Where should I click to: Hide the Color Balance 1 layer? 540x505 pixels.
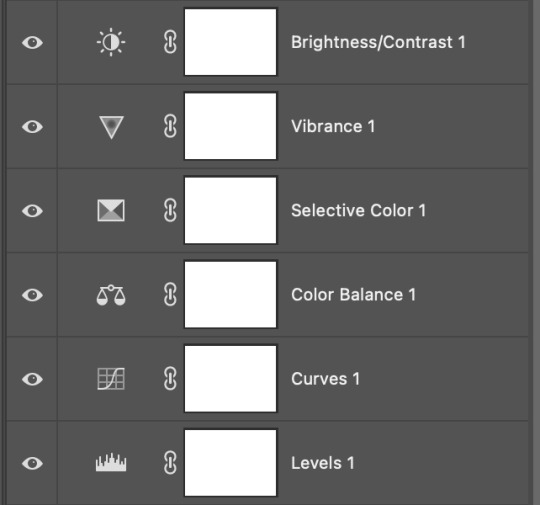[32, 295]
